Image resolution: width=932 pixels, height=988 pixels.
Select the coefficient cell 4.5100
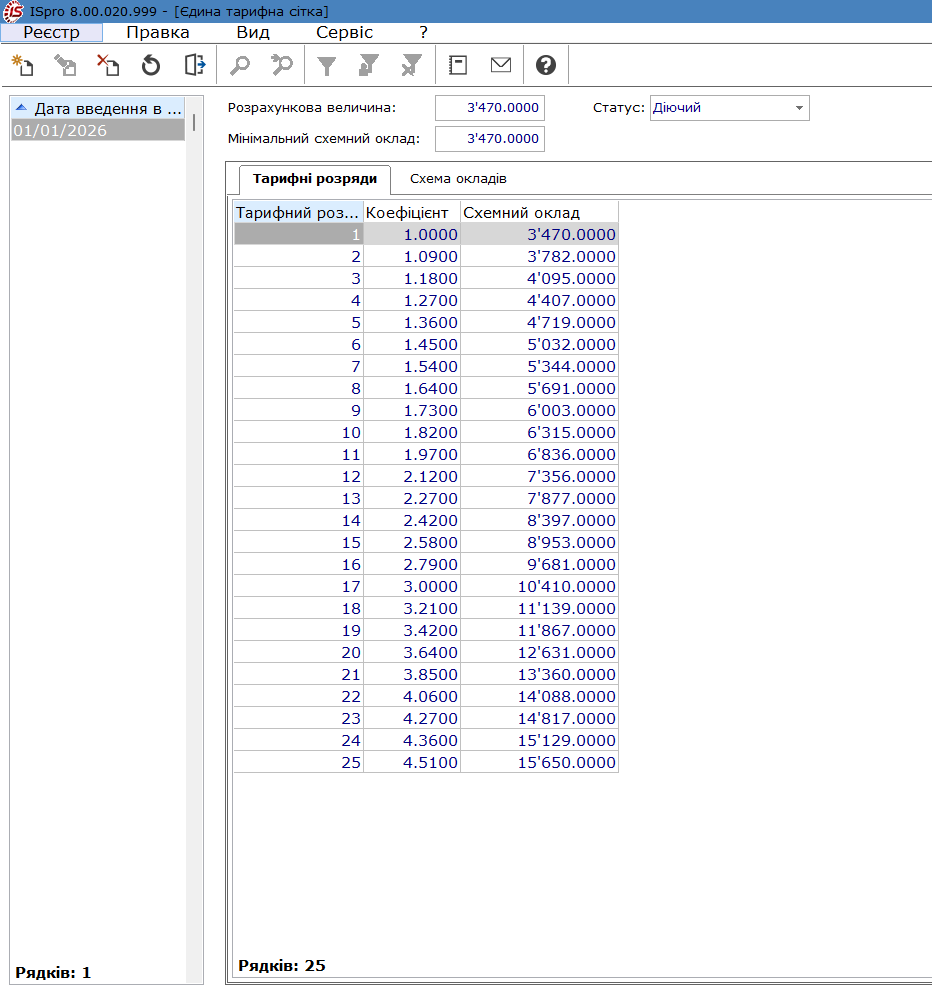pos(412,762)
